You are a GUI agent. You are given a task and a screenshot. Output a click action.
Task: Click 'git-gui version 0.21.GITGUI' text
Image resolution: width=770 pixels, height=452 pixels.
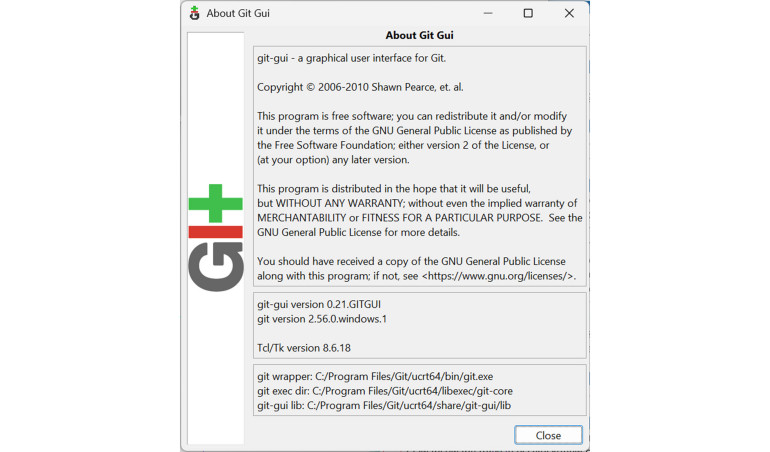[x=319, y=305]
